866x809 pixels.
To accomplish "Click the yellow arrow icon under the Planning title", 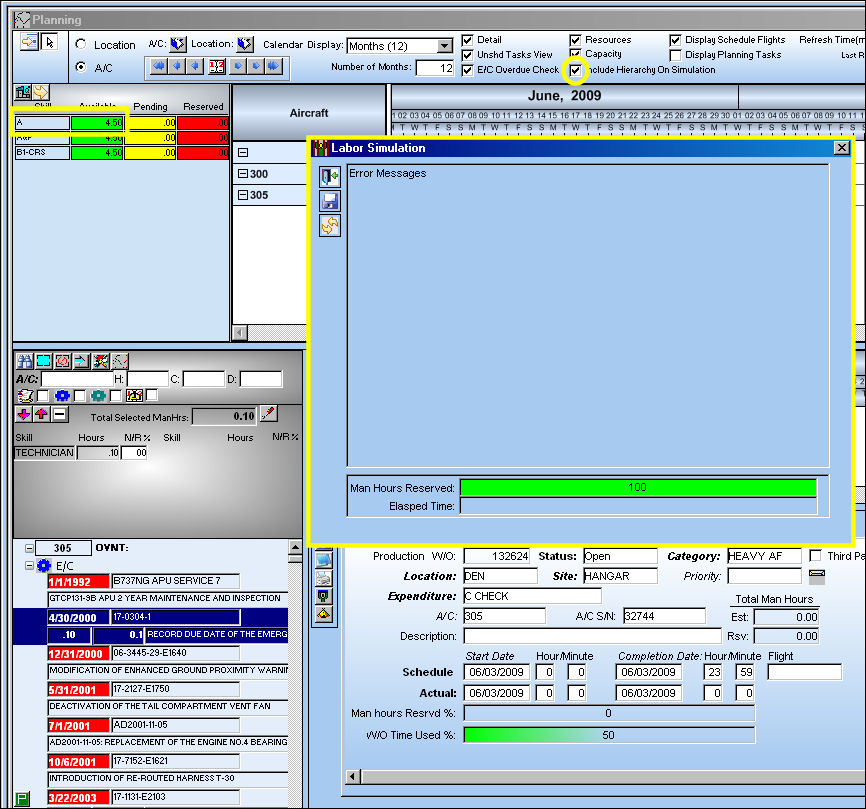I will click(29, 42).
